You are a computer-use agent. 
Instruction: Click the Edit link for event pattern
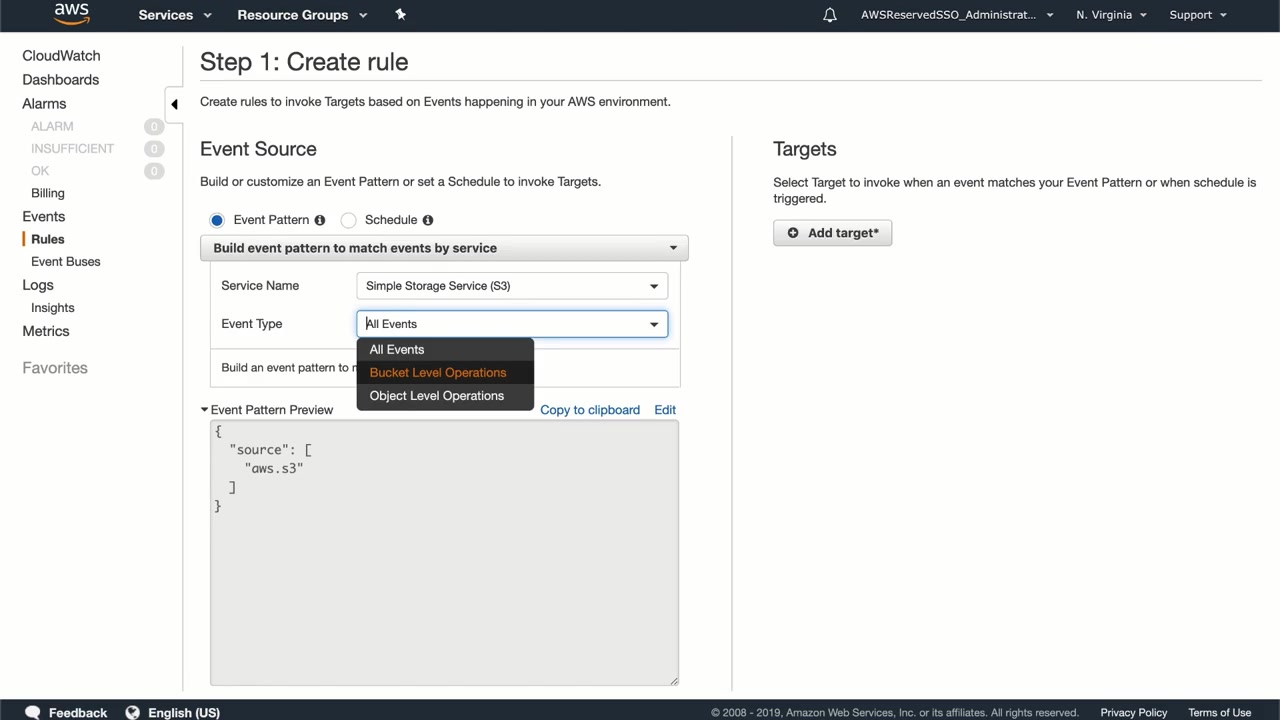tap(665, 410)
